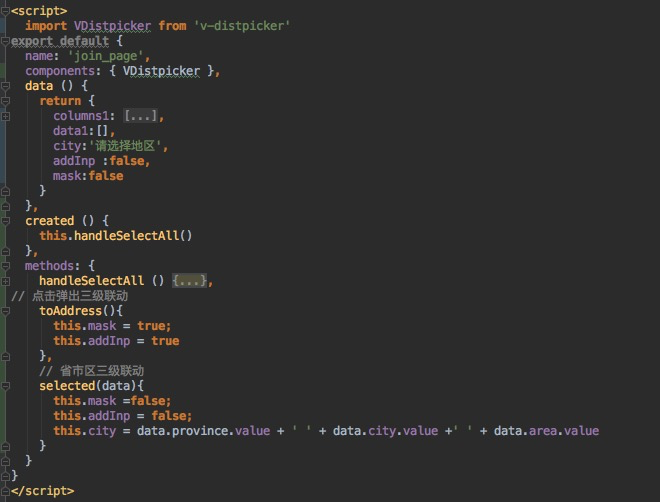660x502 pixels.
Task: Collapse the export default block fold marker
Action: (x=5, y=41)
